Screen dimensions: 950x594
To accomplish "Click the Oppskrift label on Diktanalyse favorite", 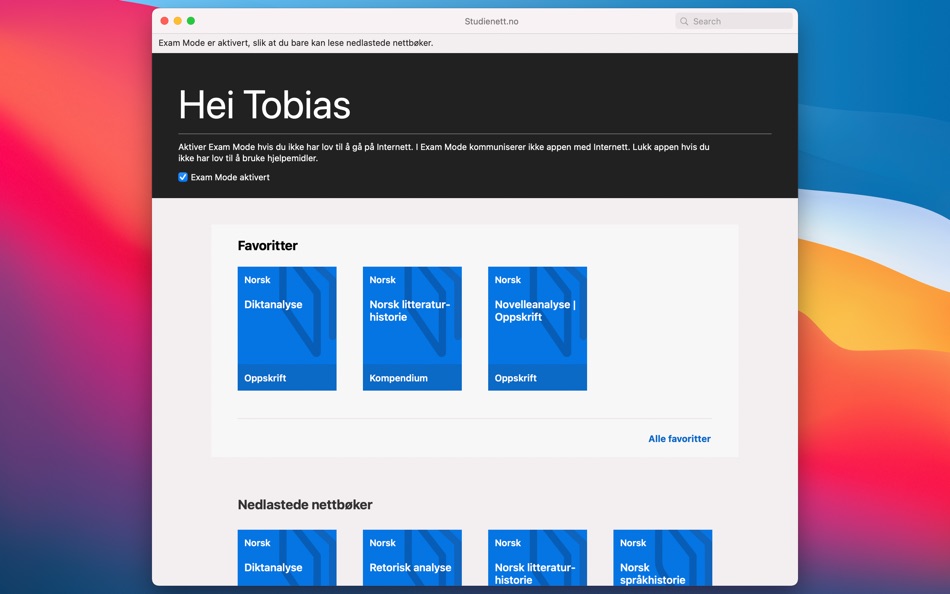I will point(265,378).
